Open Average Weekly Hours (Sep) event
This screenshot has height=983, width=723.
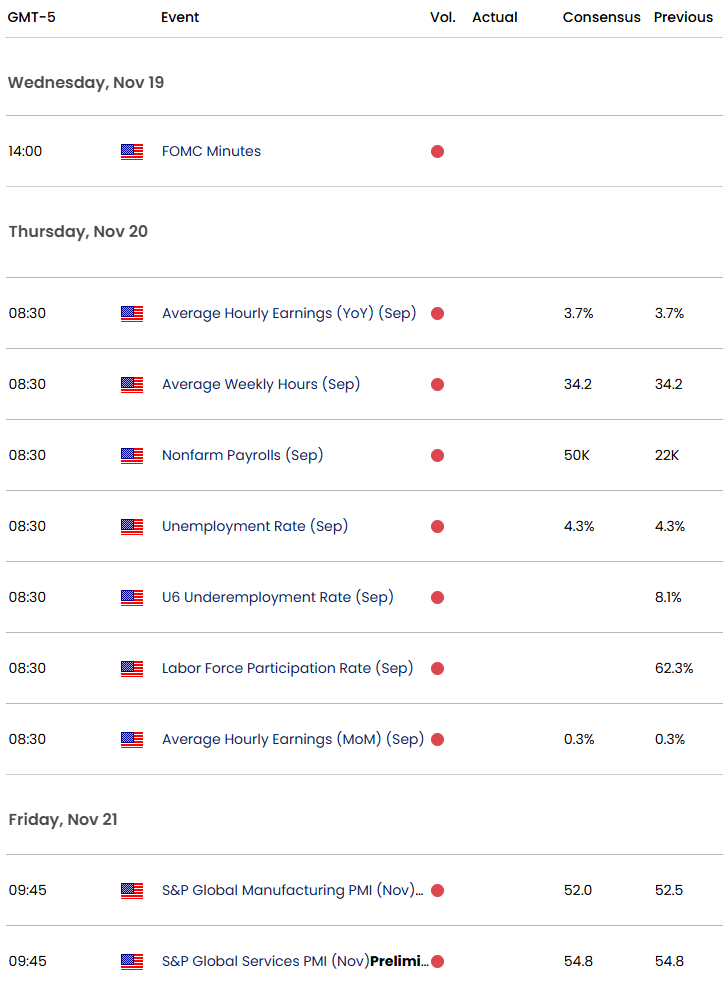pos(260,385)
